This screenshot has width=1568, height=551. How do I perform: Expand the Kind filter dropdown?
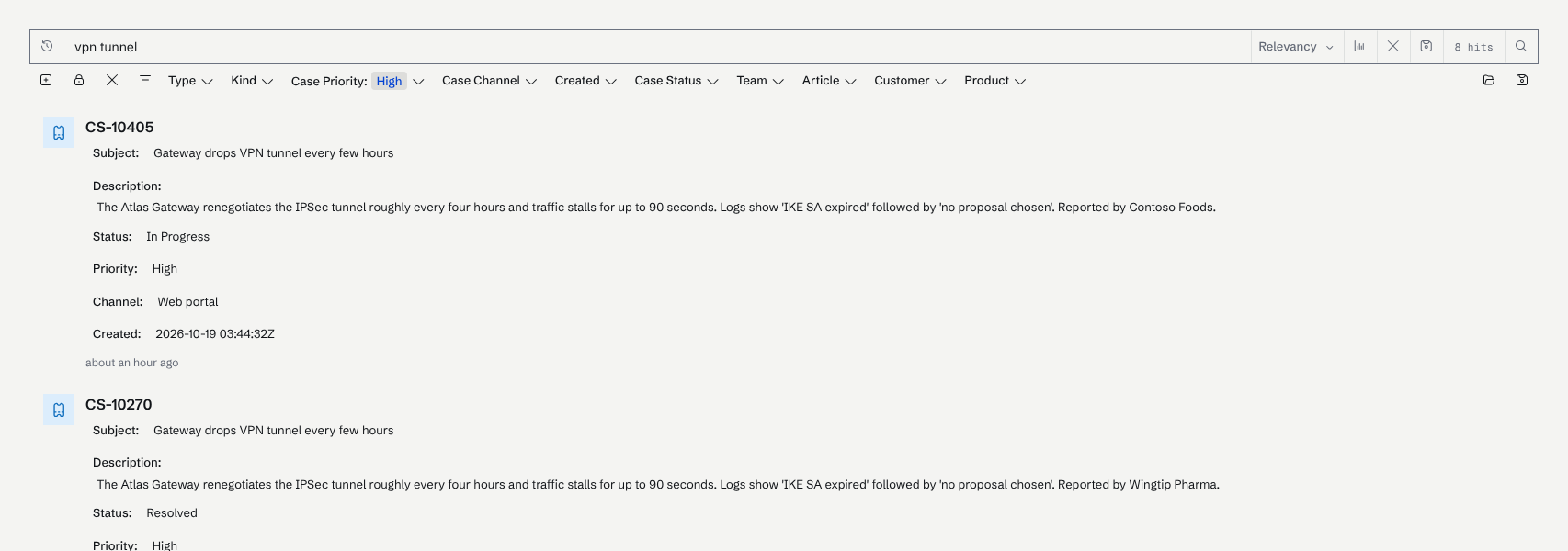point(252,81)
